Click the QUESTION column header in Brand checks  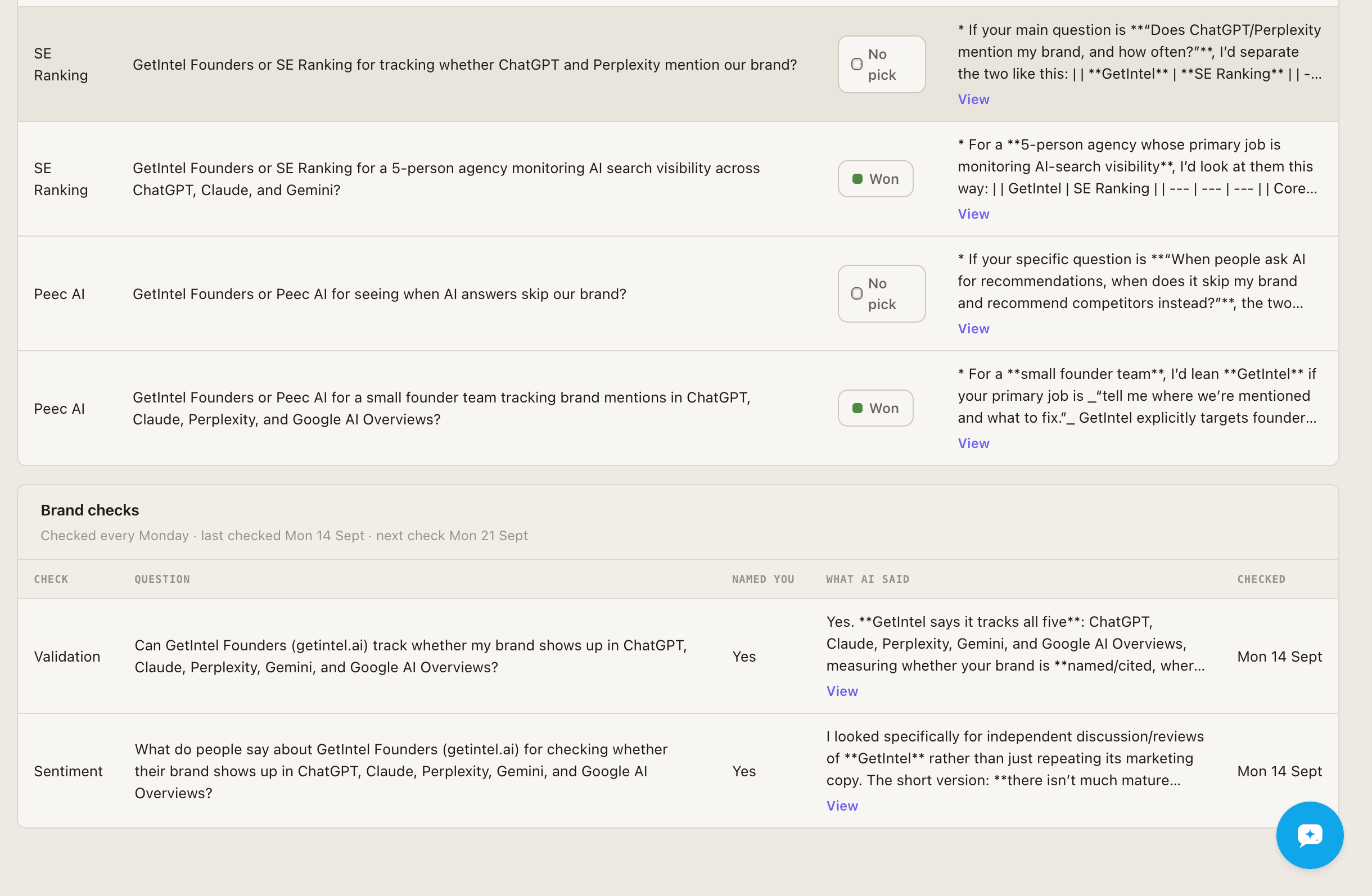[x=162, y=579]
